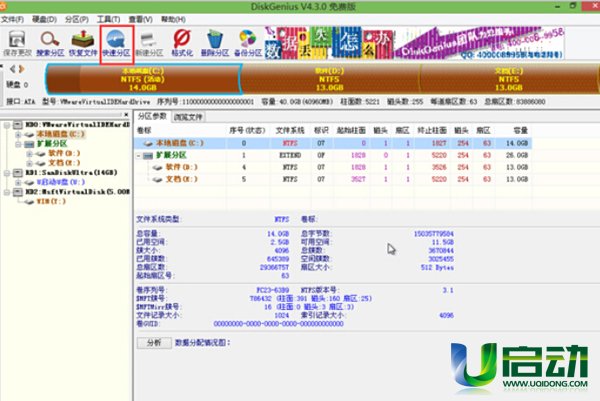Screen dimensions: 600x401
Task: Open the 分区(P) menu
Action: 77,19
